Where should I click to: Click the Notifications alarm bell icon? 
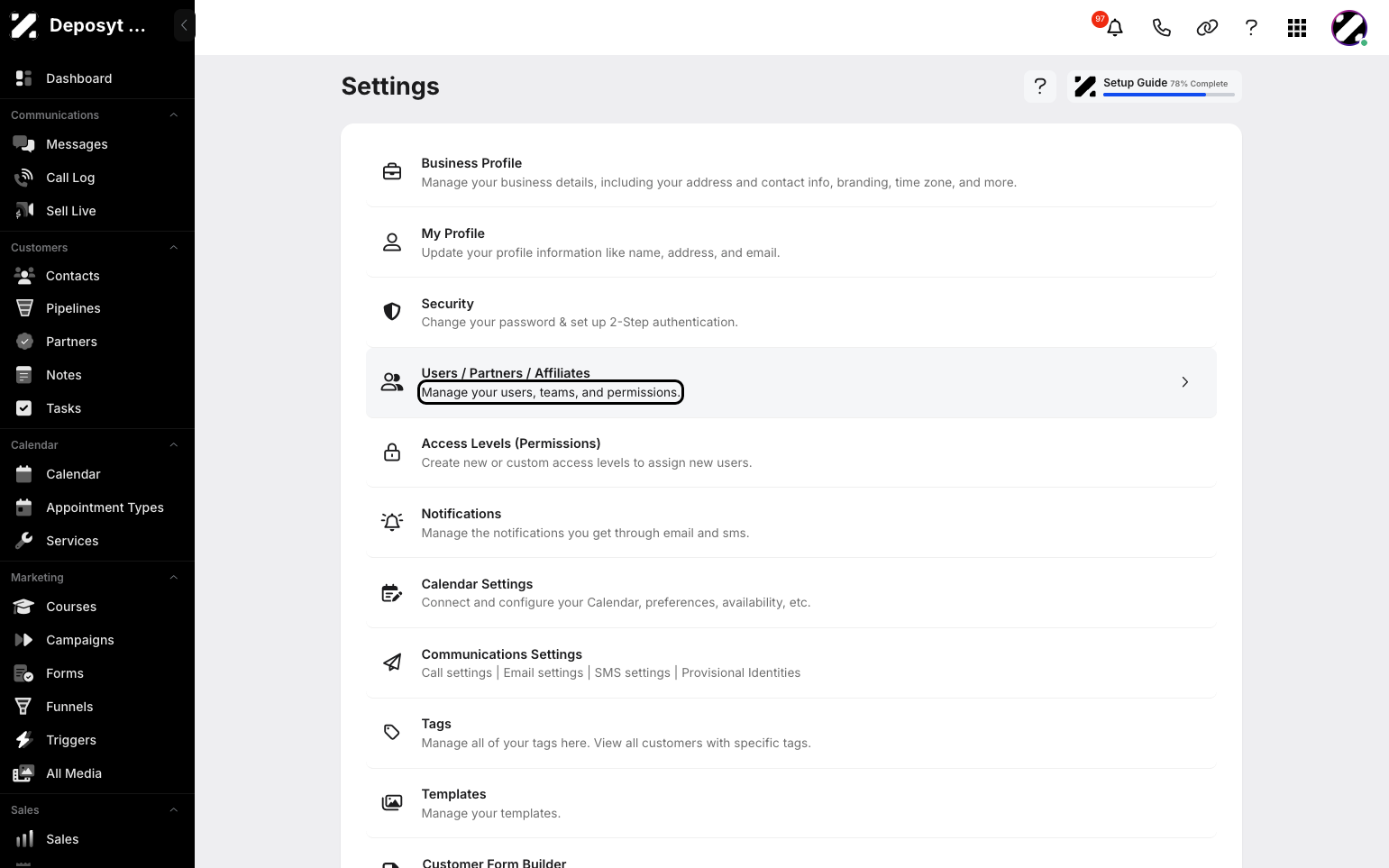pos(392,522)
